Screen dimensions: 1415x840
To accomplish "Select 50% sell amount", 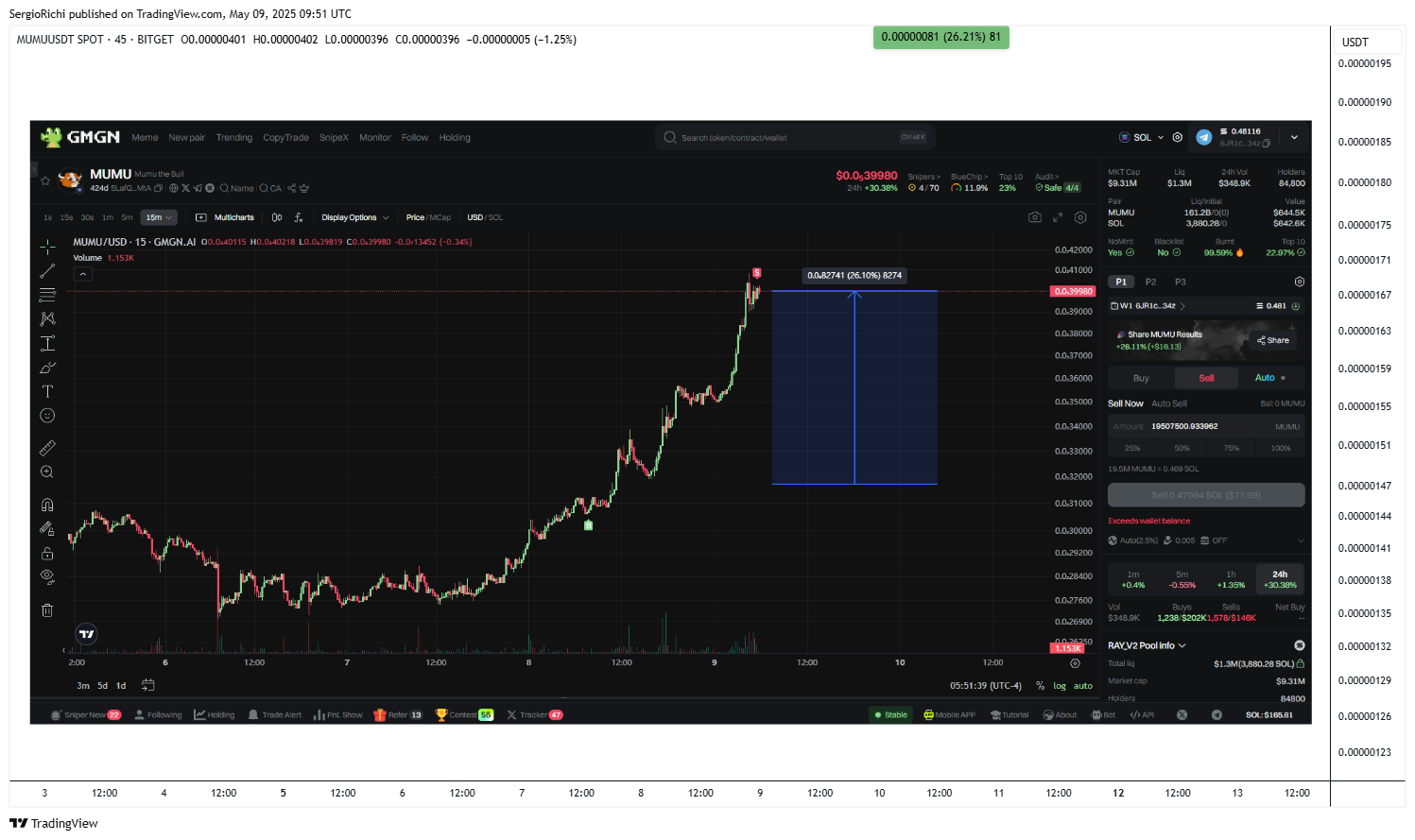I will [1182, 448].
